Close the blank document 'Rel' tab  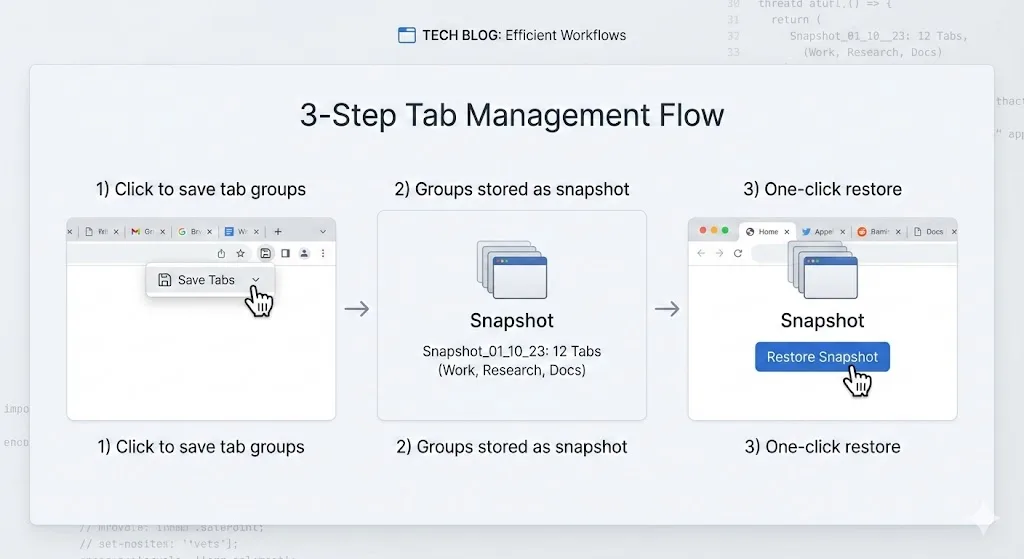pyautogui.click(x=116, y=232)
